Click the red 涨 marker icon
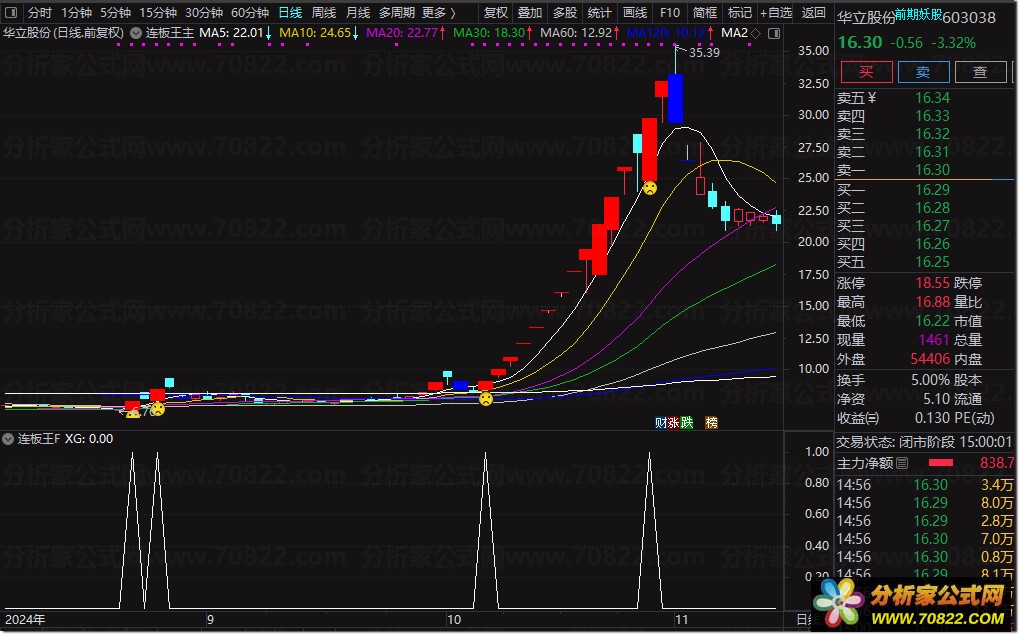 click(x=673, y=423)
